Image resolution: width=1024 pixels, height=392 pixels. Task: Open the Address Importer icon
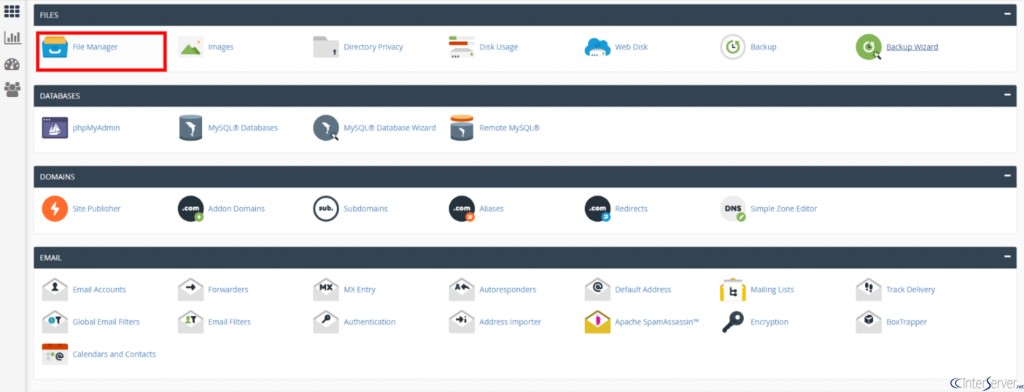click(x=462, y=322)
